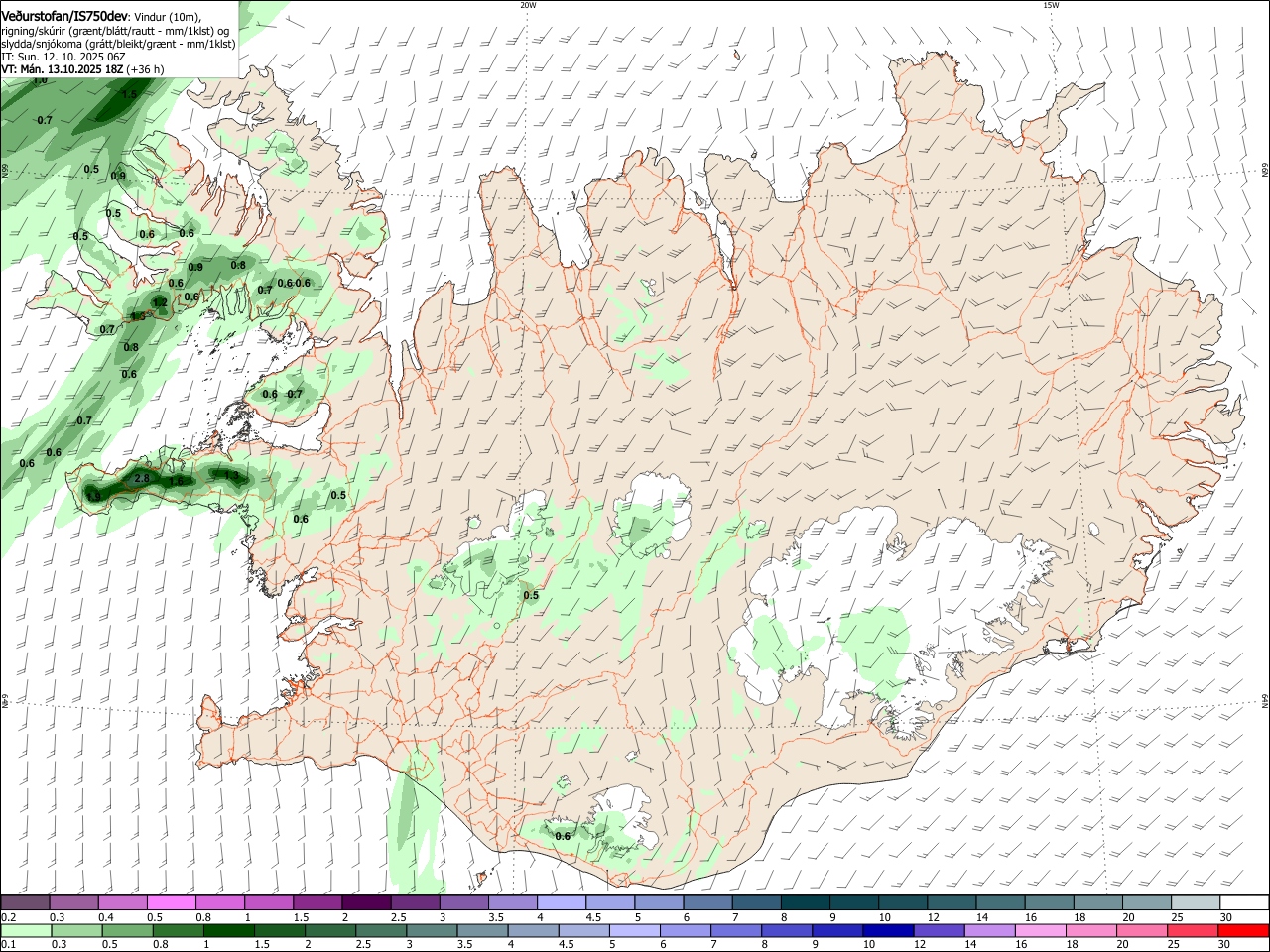
Task: Select the darkest green 1–1.5 rain legend swatch
Action: click(228, 930)
